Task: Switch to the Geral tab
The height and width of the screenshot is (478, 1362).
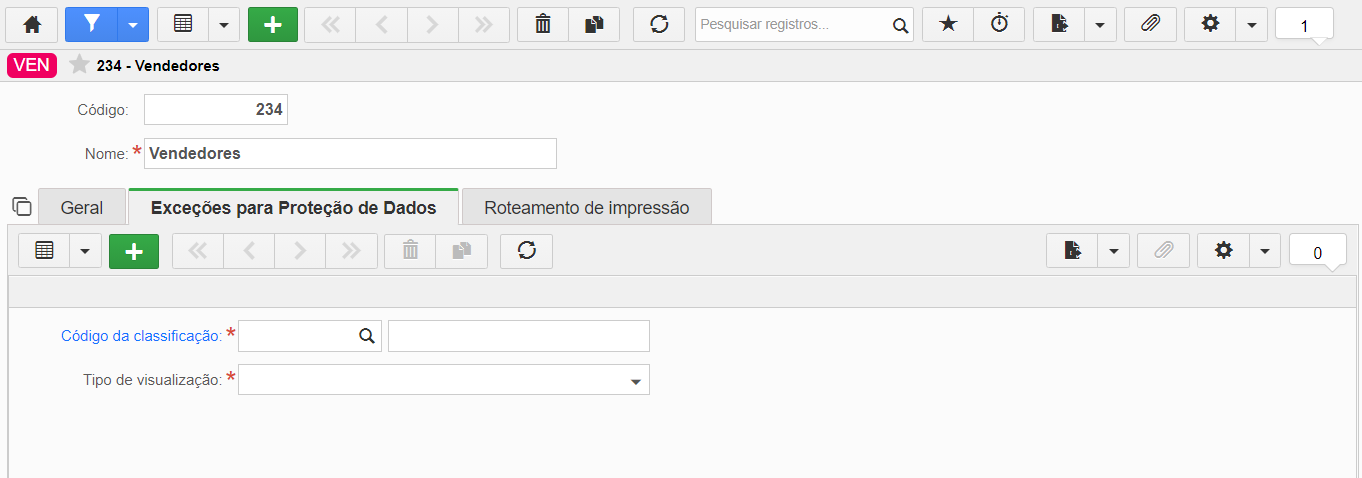Action: click(82, 208)
